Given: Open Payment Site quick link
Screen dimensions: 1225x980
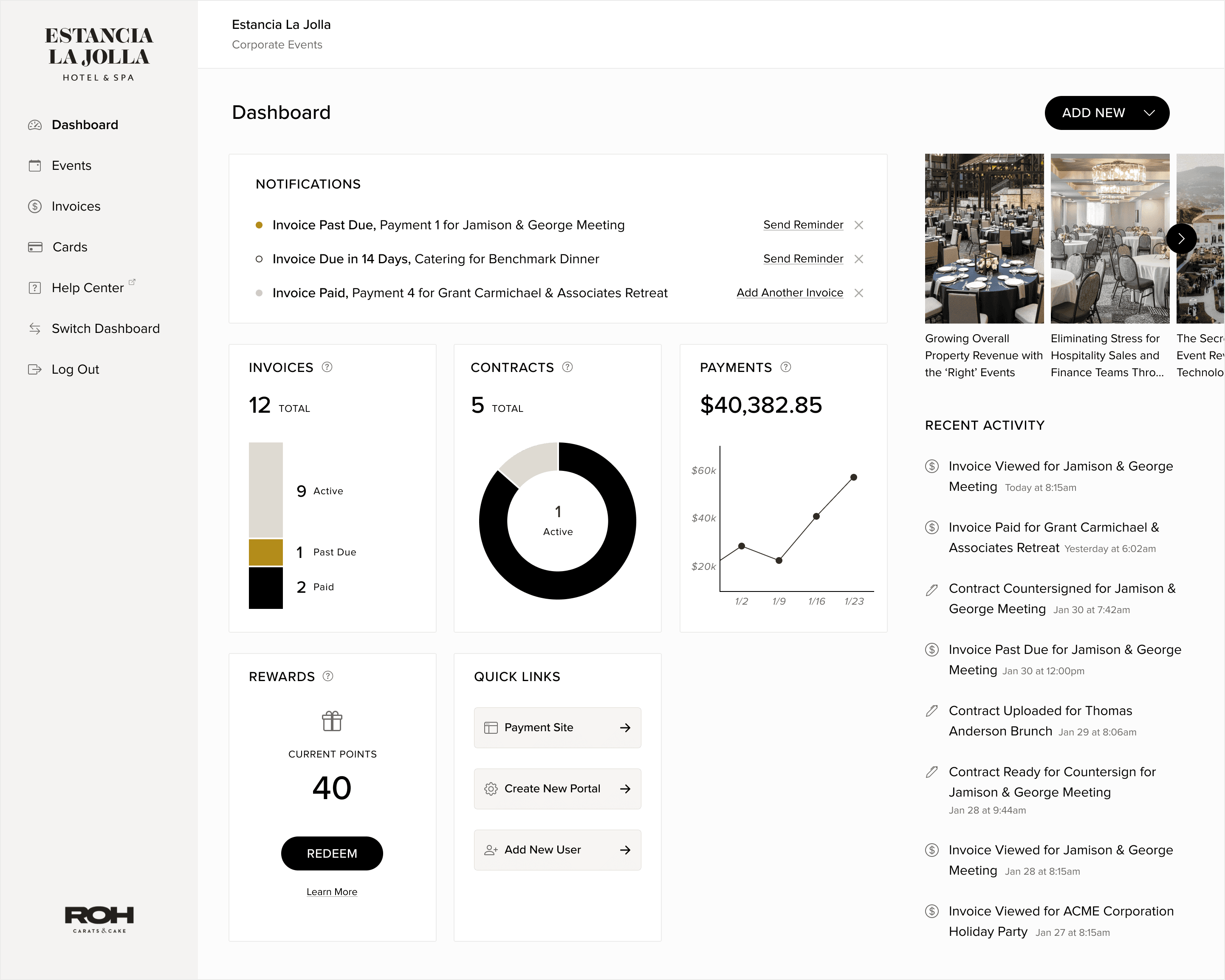Looking at the screenshot, I should pyautogui.click(x=557, y=728).
